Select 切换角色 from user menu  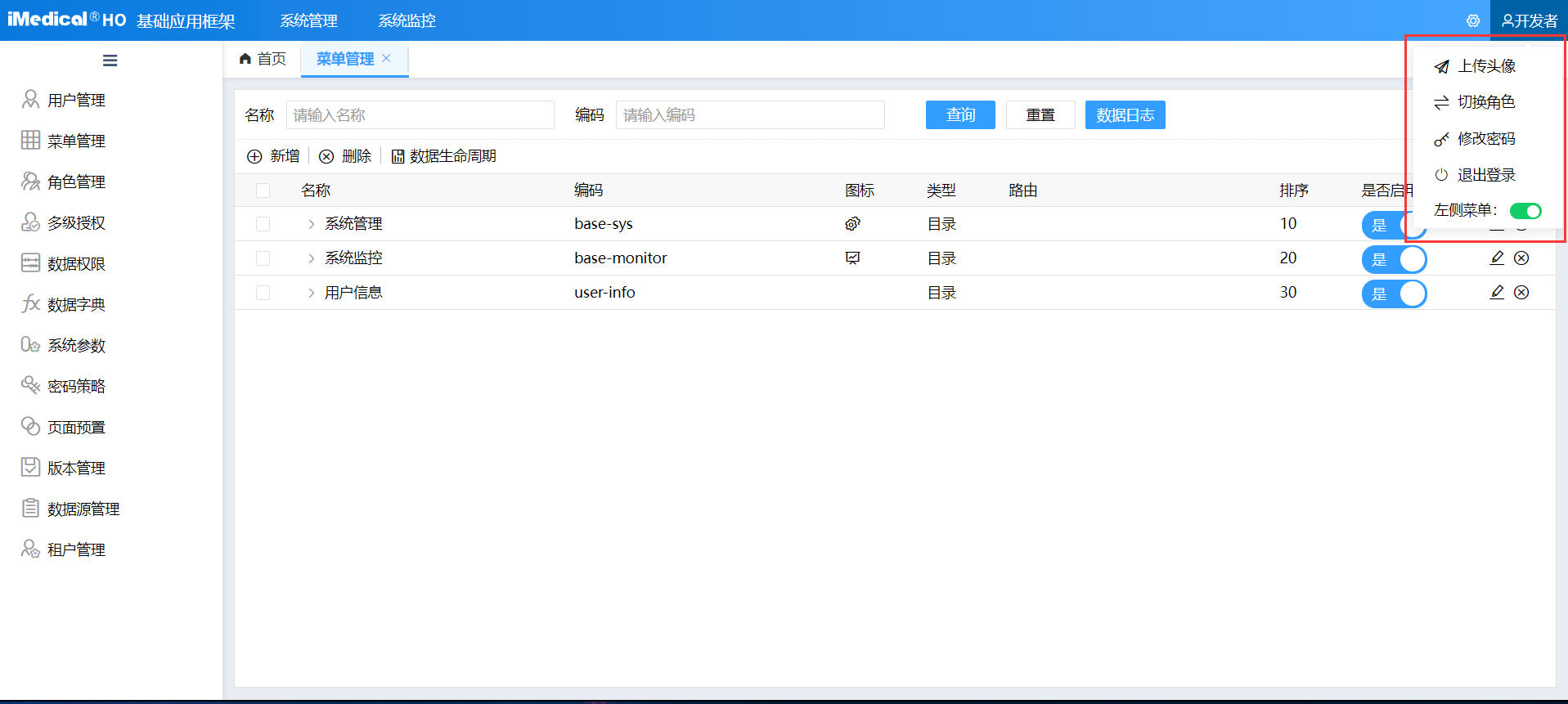tap(1486, 102)
